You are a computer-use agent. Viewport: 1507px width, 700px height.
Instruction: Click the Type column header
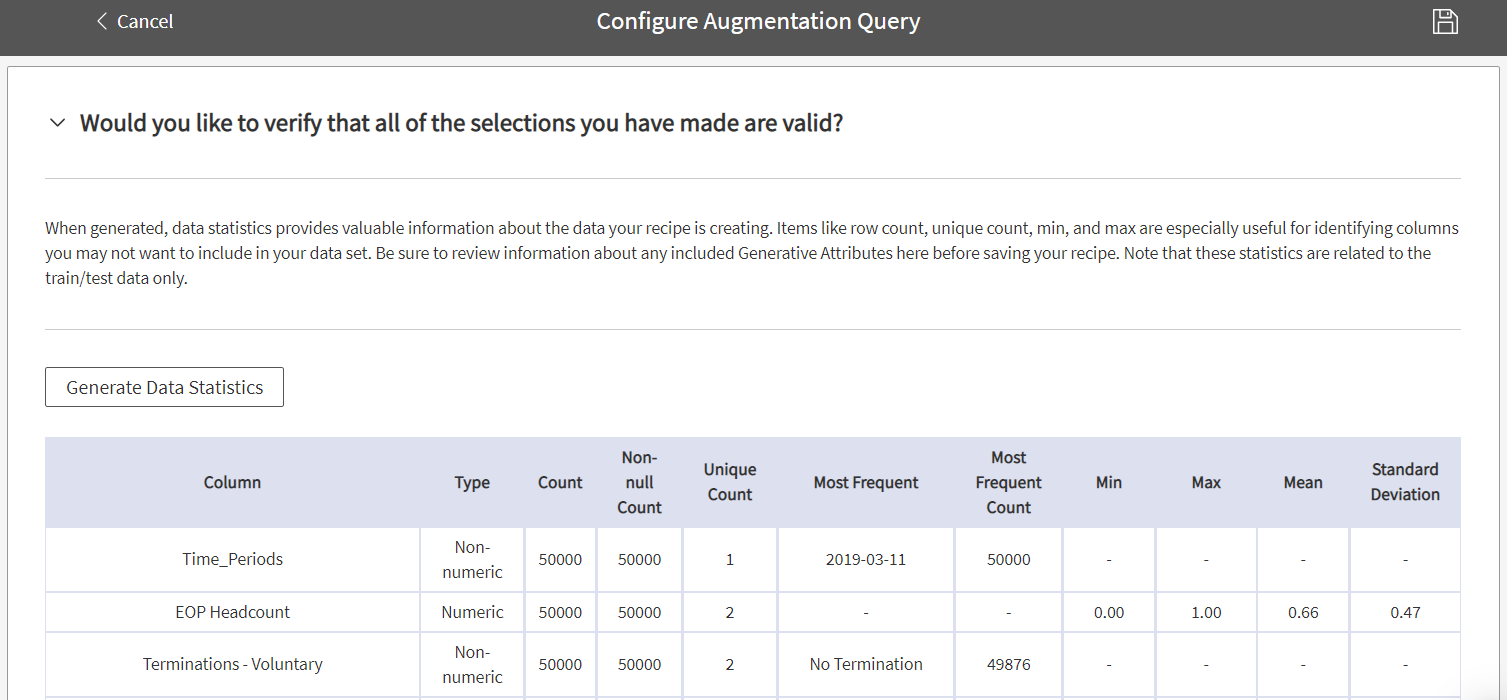[x=472, y=482]
